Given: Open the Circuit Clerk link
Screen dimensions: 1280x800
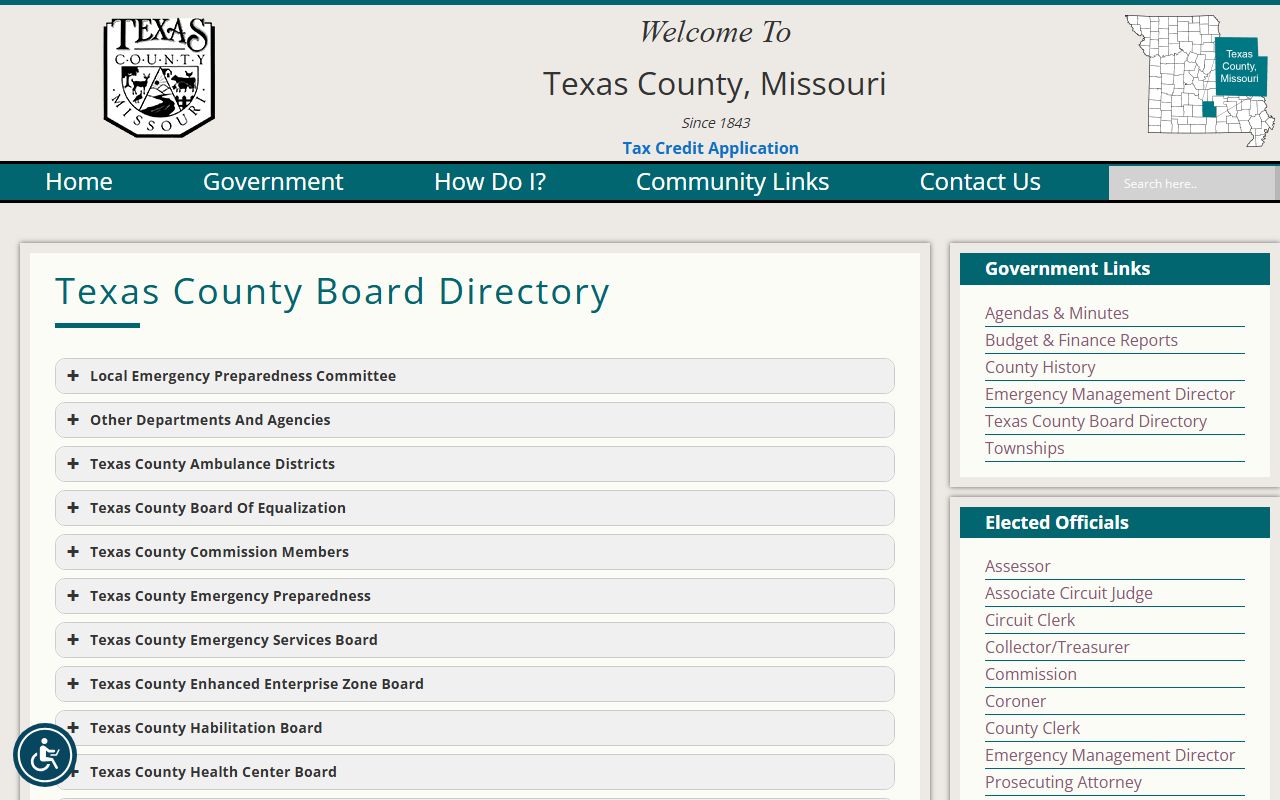Looking at the screenshot, I should (x=1030, y=620).
